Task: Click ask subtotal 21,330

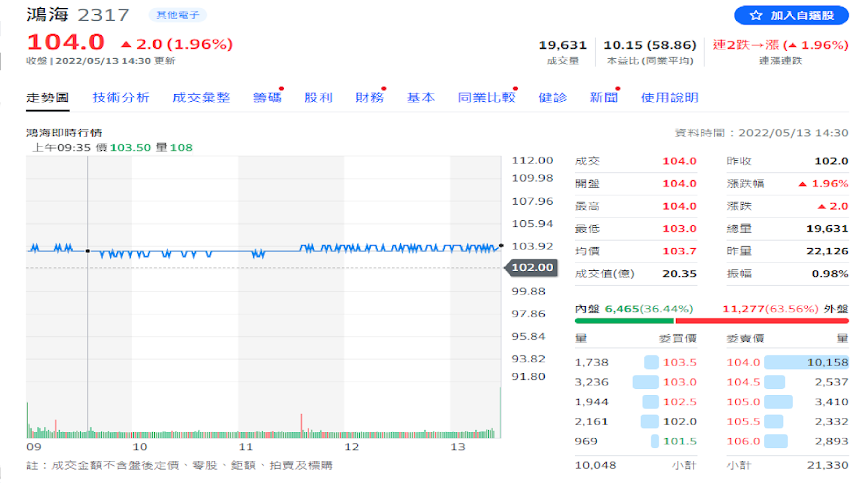Action: pos(827,465)
